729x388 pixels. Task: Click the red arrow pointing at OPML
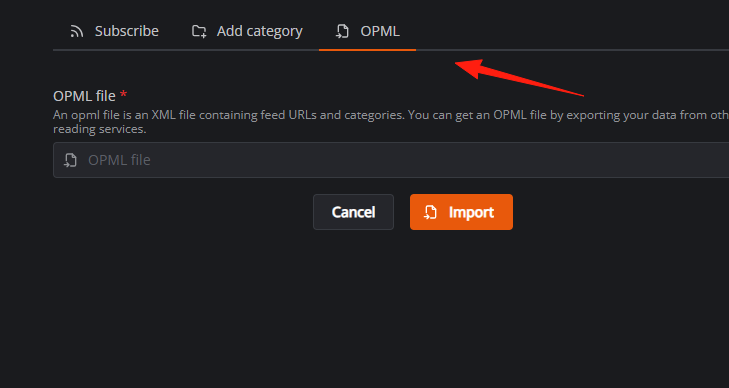518,77
